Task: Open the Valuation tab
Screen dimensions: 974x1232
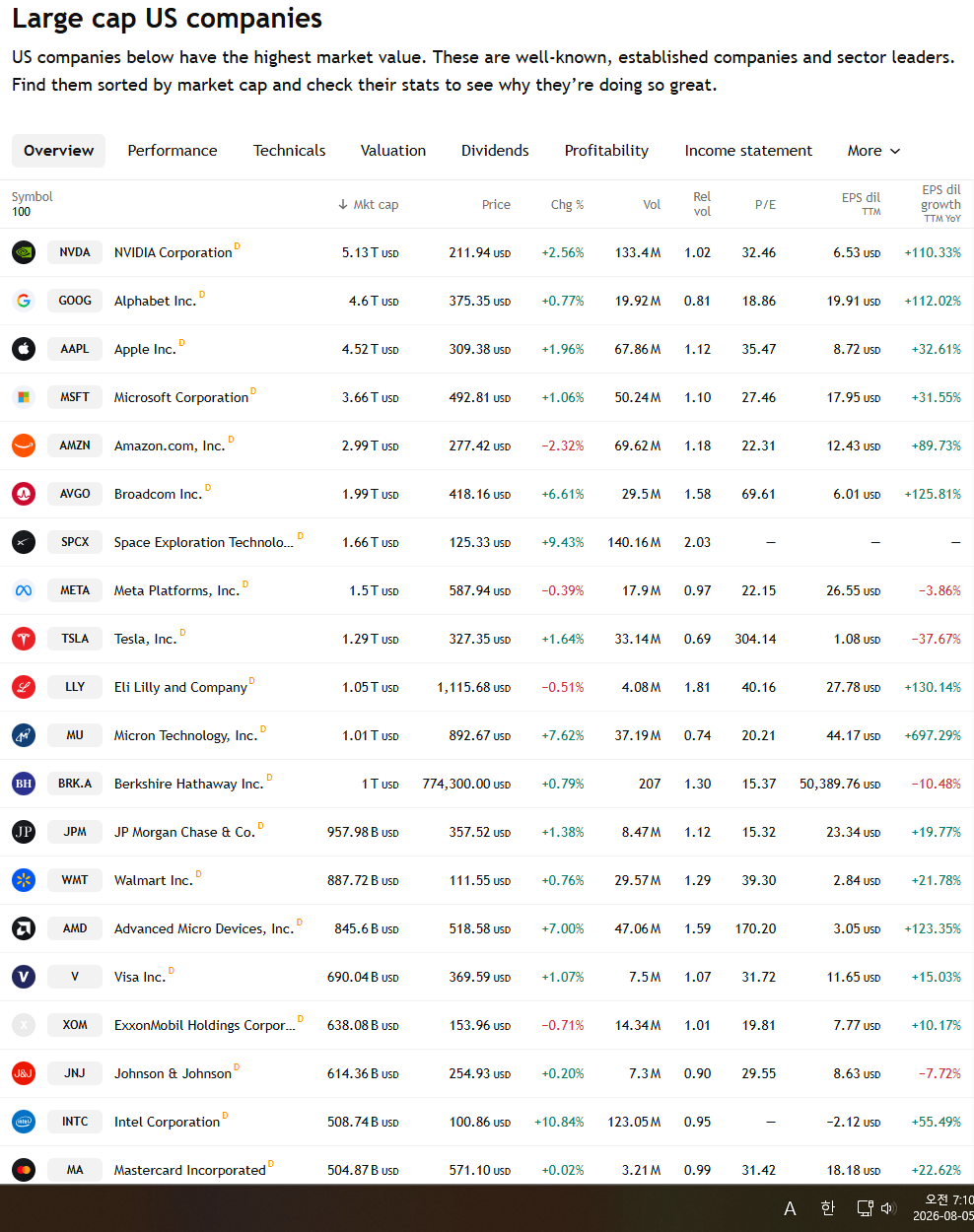Action: coord(393,151)
